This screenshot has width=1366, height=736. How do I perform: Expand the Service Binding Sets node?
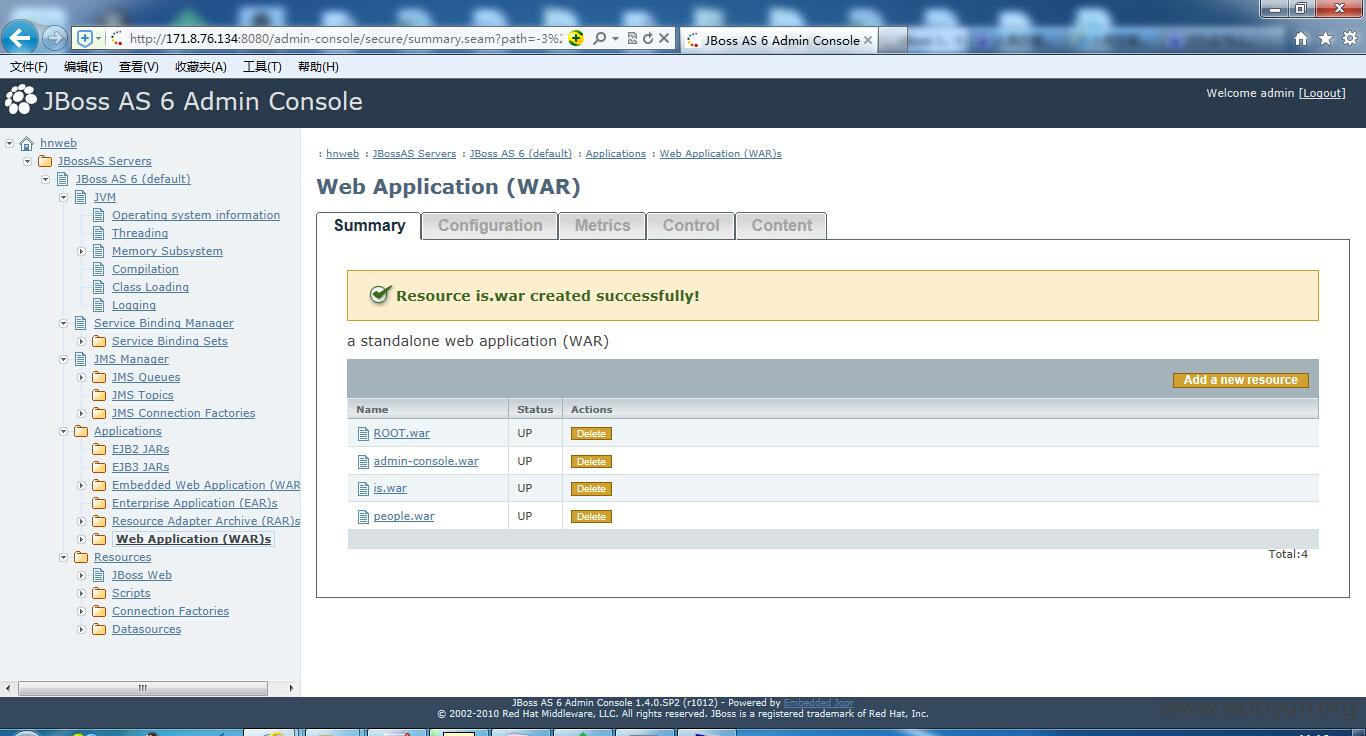82,341
